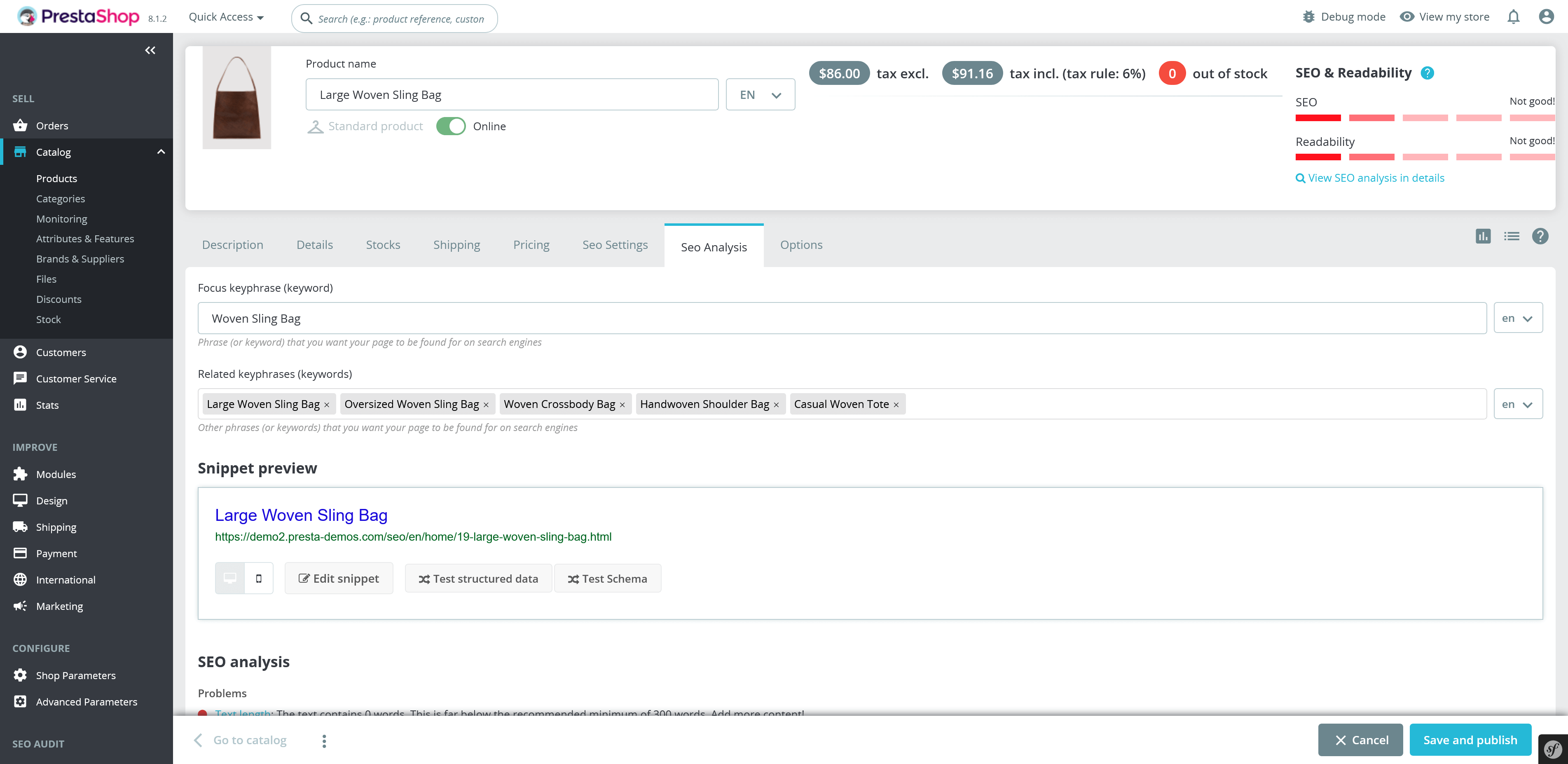Click Save and publish
This screenshot has height=764, width=1568.
[x=1470, y=740]
